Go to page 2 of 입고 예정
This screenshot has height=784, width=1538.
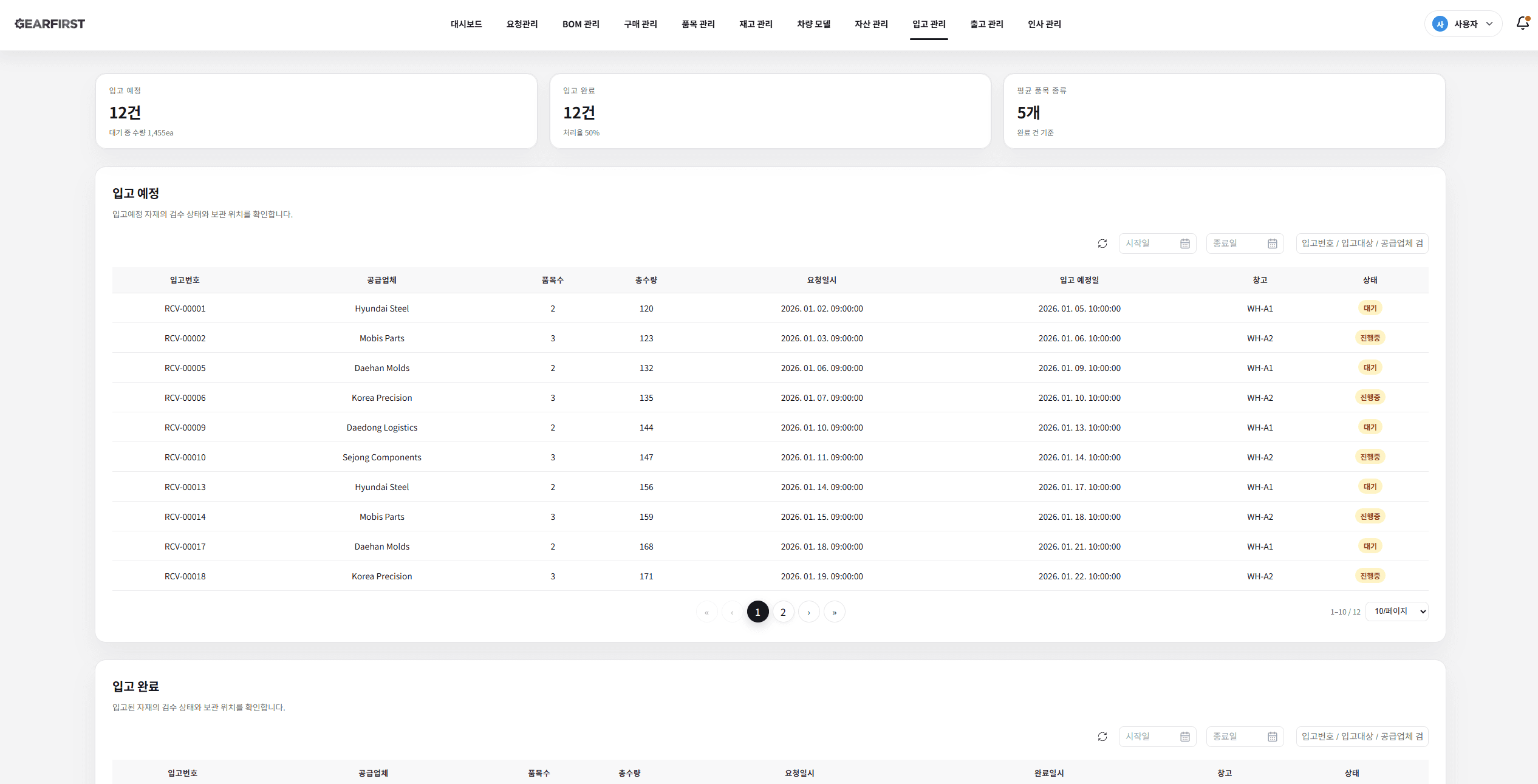[783, 612]
